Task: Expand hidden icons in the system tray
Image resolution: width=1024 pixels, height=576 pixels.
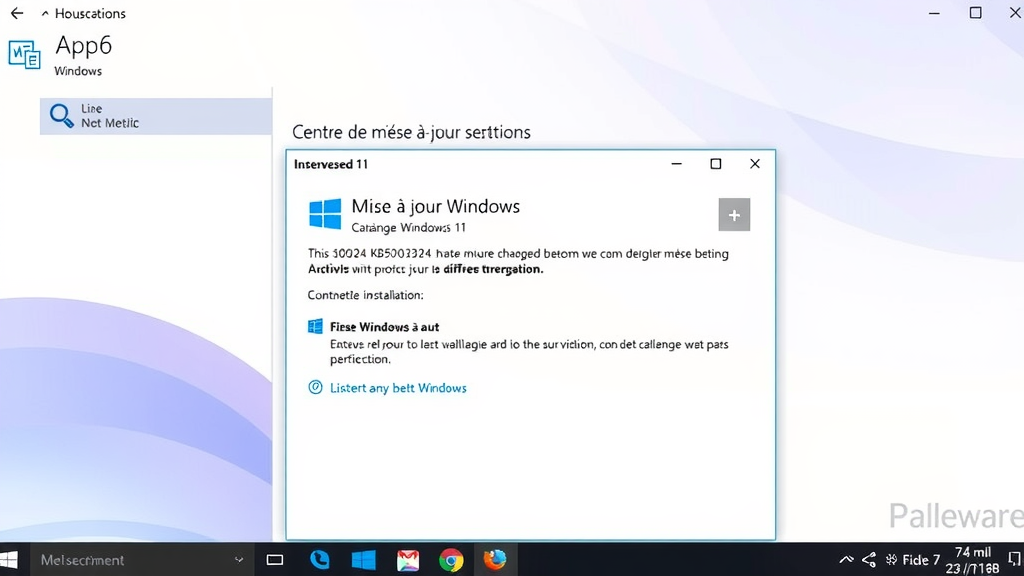Action: click(847, 560)
